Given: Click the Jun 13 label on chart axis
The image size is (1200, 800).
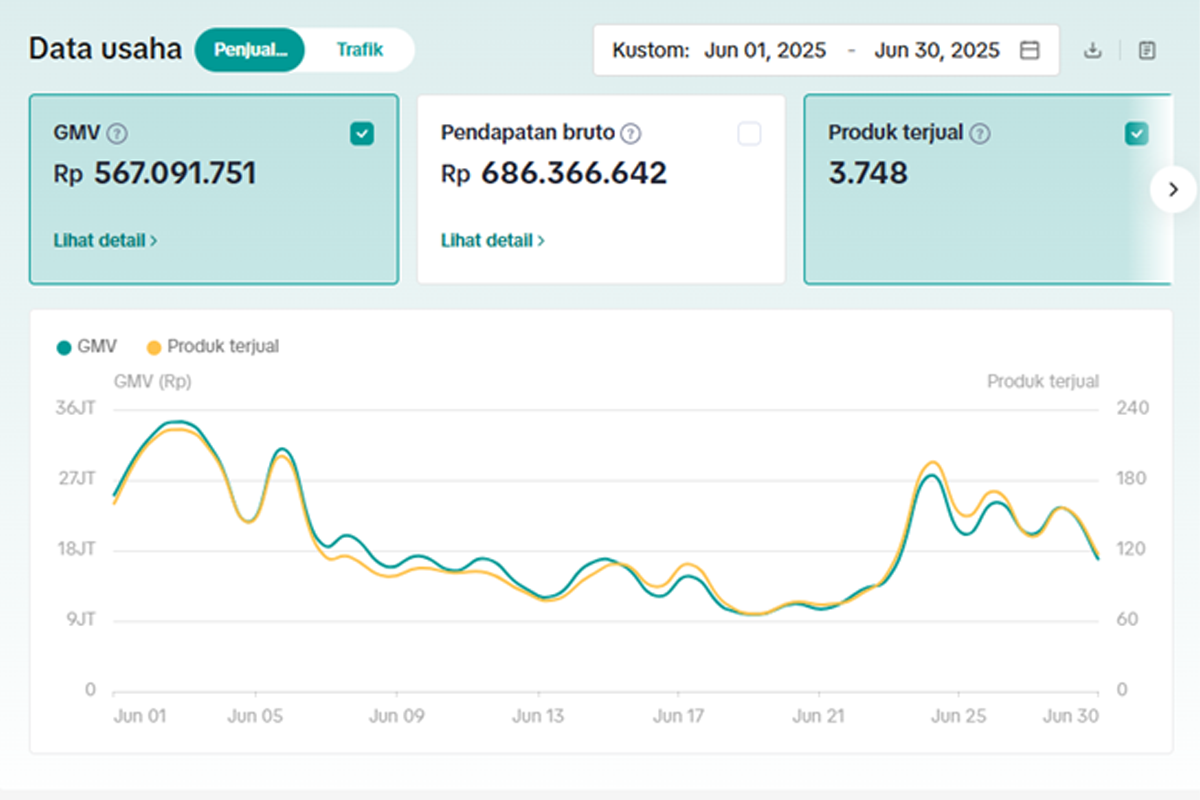Looking at the screenshot, I should point(539,716).
